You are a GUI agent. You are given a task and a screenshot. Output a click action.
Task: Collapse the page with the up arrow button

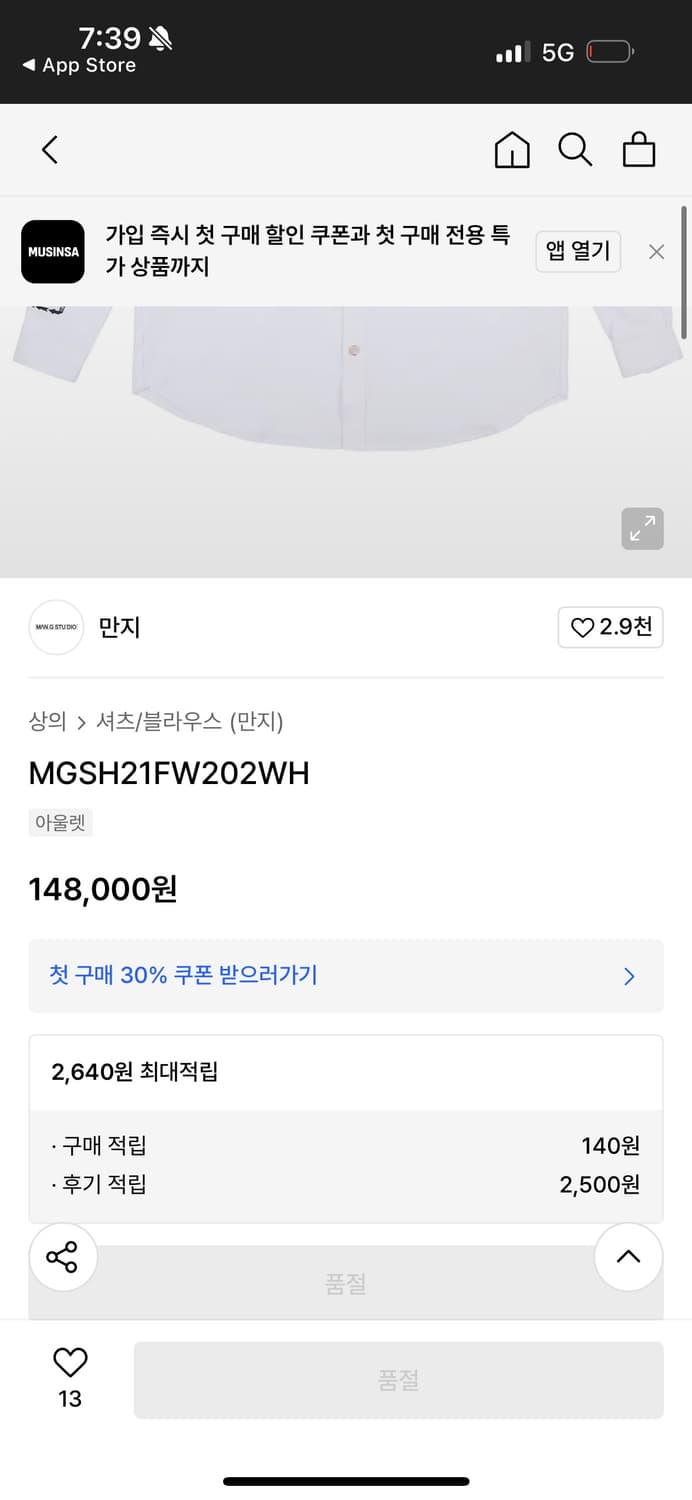[x=628, y=1257]
